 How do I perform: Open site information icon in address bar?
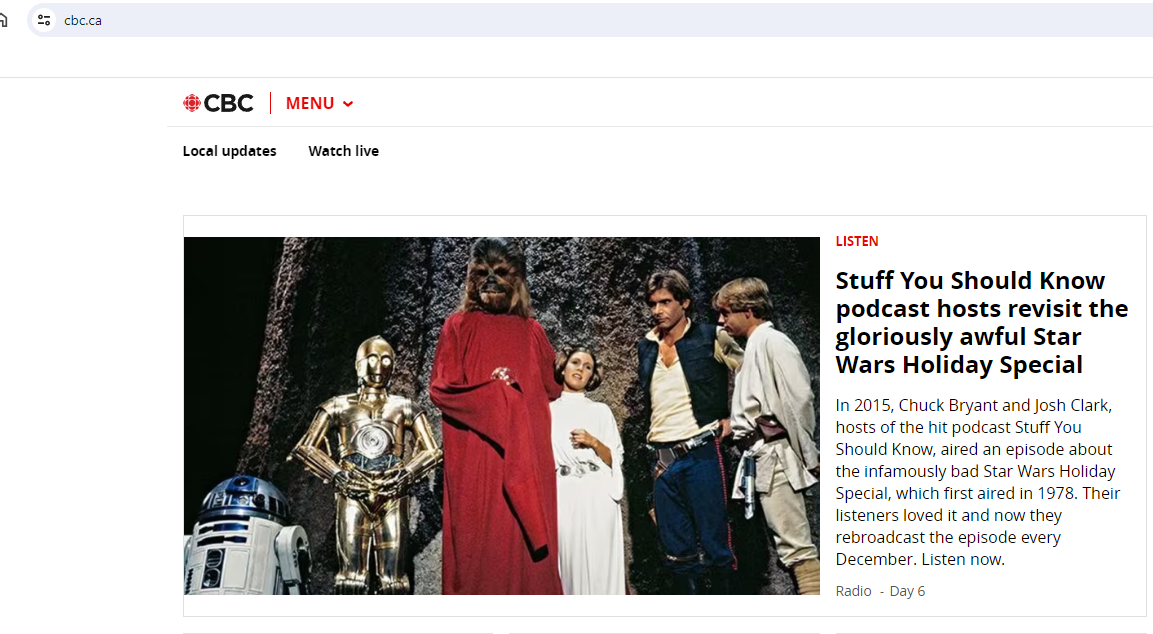[x=43, y=20]
